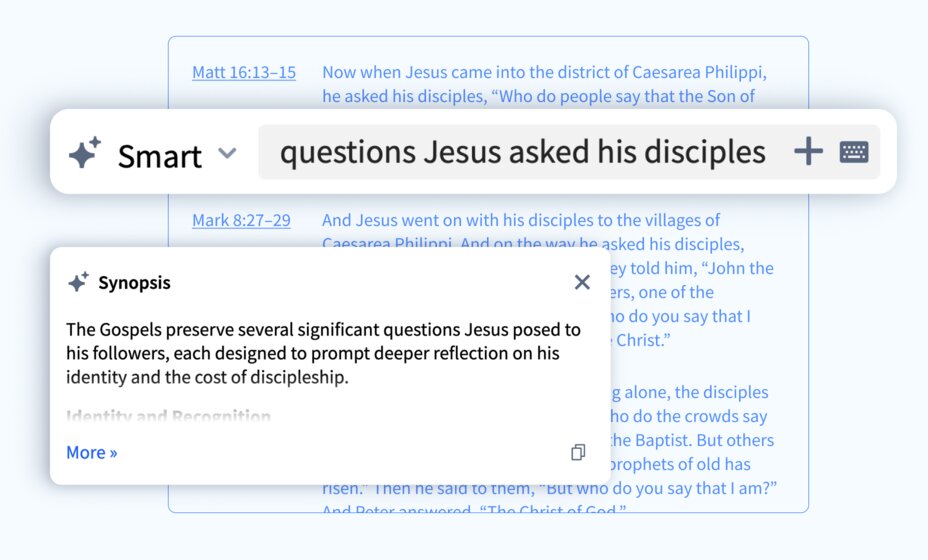
Task: Focus the search box with the disciples query
Action: coord(522,152)
